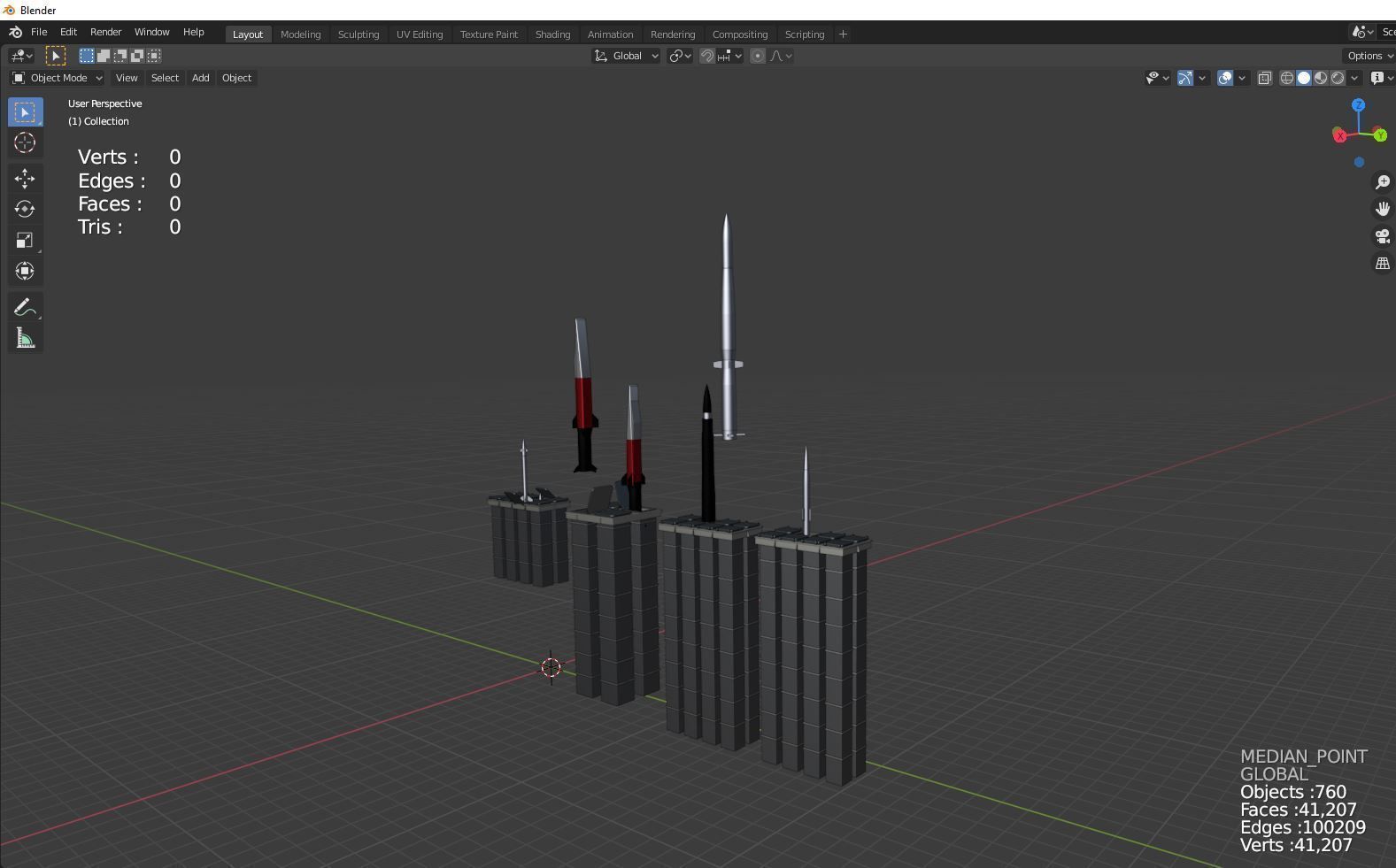The width and height of the screenshot is (1396, 868).
Task: Switch to the Scripting workspace tab
Action: [x=805, y=35]
